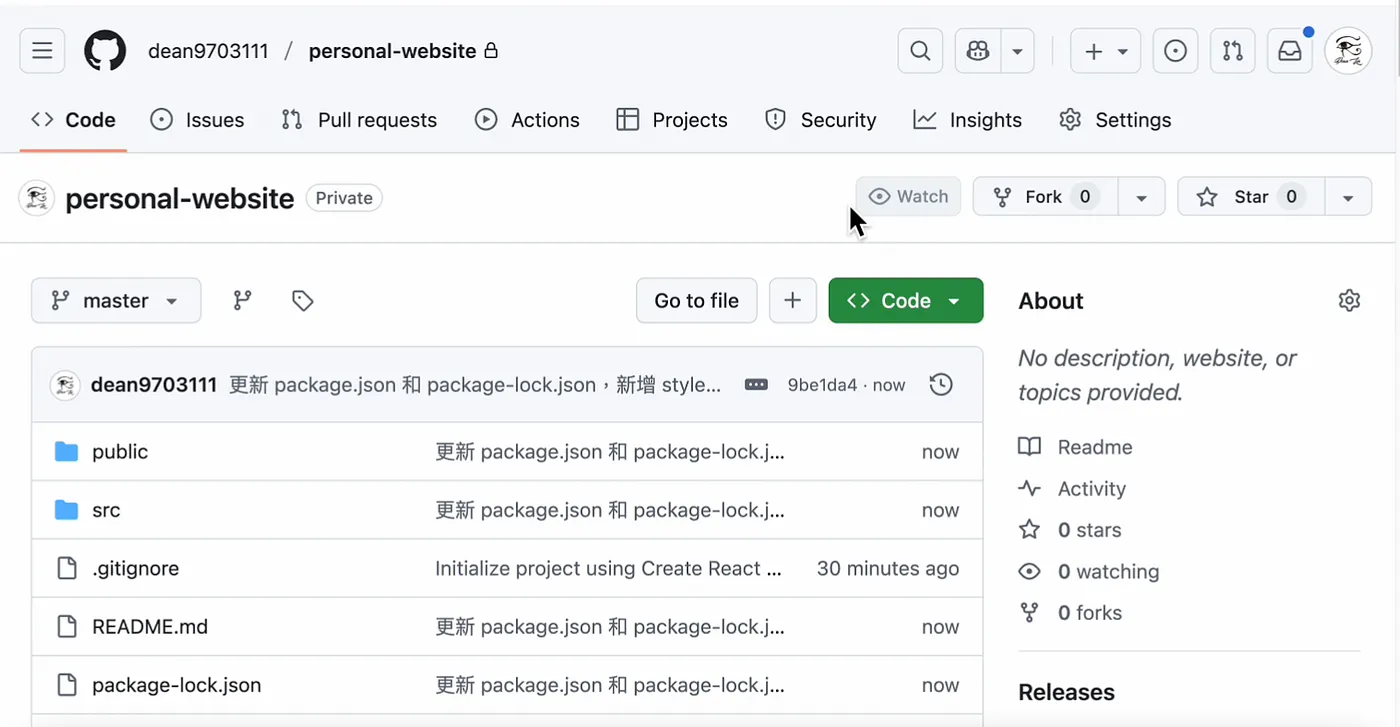The image size is (1400, 727).
Task: Open the hamburger navigation menu
Action: click(42, 51)
